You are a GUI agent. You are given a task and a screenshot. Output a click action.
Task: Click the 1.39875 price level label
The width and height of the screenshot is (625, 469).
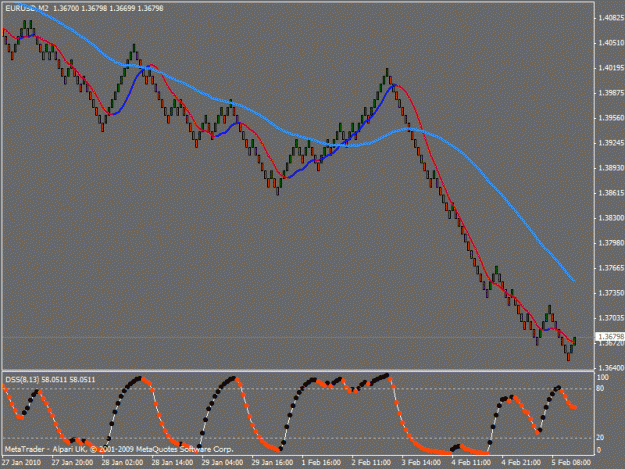(x=611, y=93)
